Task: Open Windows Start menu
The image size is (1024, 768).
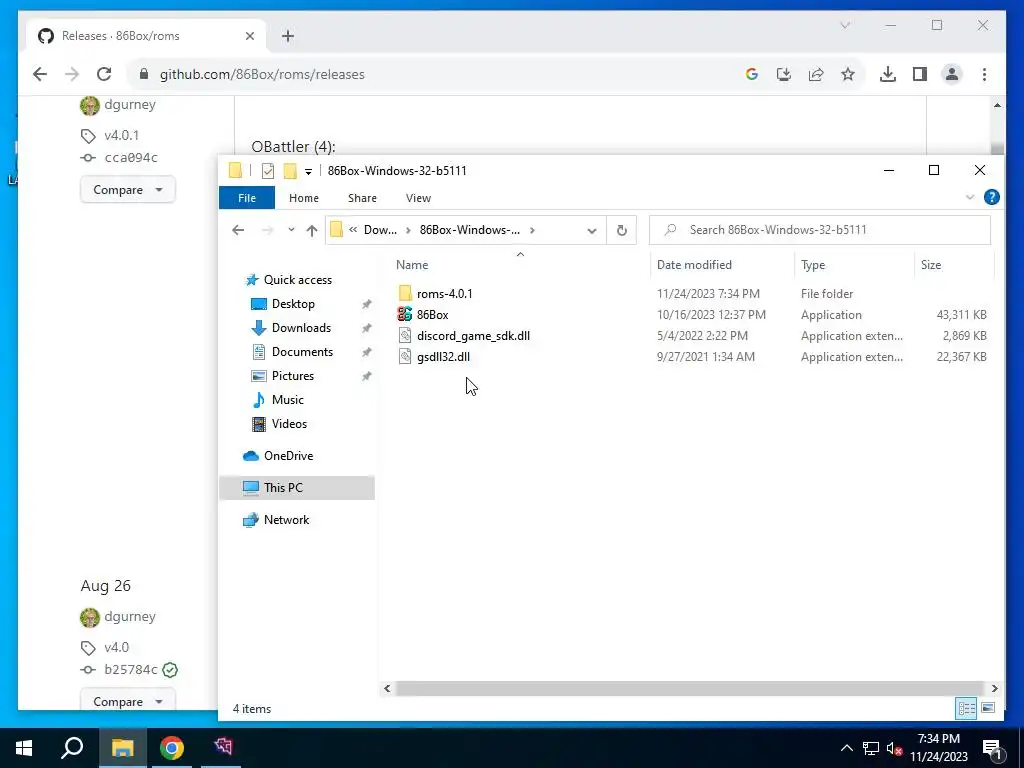Action: [x=24, y=748]
